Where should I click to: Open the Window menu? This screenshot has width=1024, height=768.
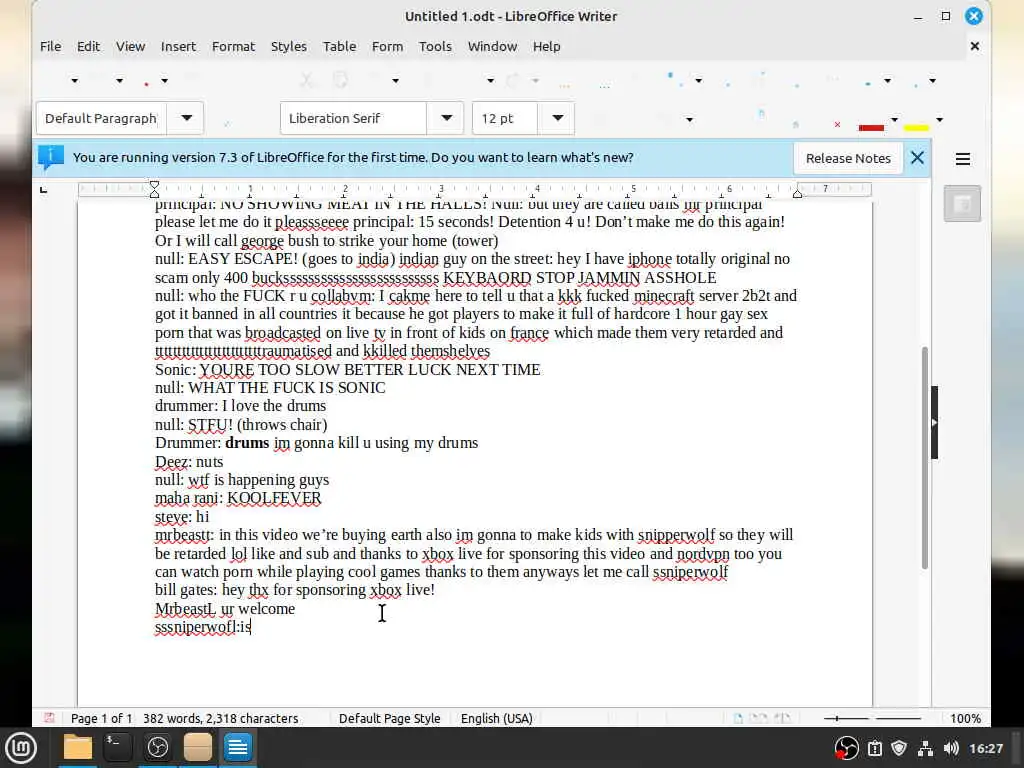[x=492, y=46]
